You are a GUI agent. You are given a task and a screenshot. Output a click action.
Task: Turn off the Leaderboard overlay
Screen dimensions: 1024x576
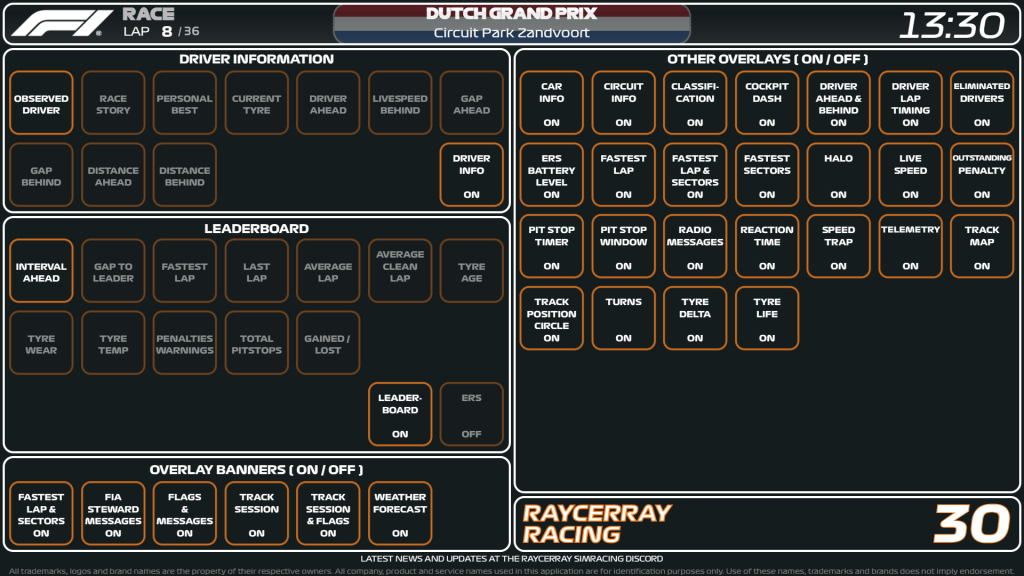tap(400, 414)
